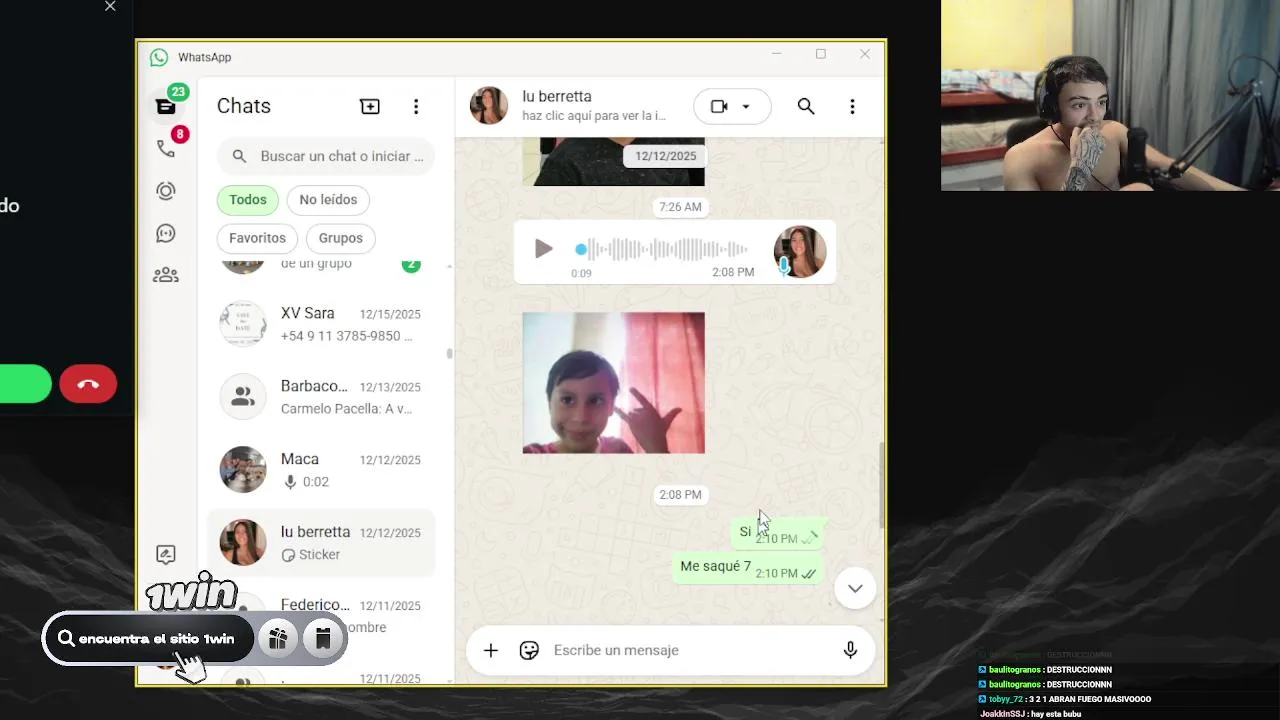Select the 'No leídos' chat filter

[328, 200]
